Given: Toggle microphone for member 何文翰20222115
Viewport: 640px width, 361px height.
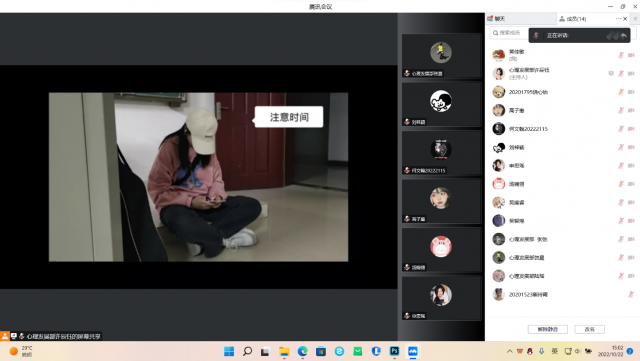Looking at the screenshot, I should tap(621, 129).
